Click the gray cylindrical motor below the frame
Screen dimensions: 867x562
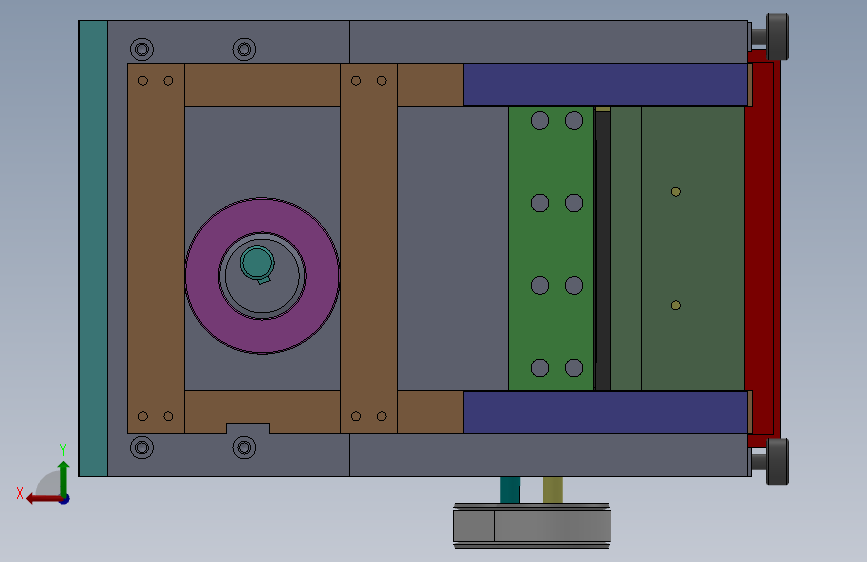532,526
